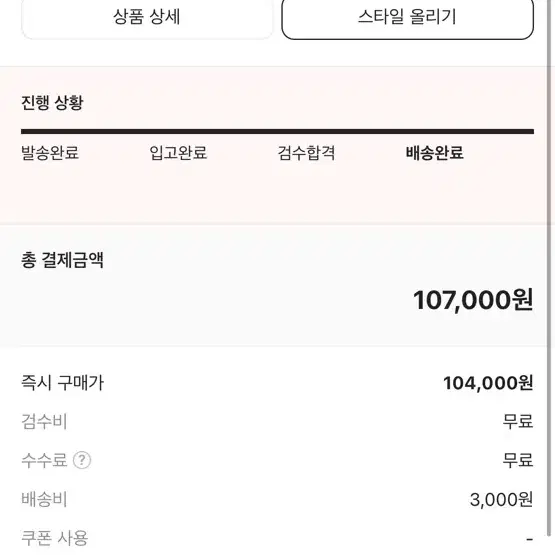Select the 배송완료 progress step
Viewport: 555px width, 555px height.
pyautogui.click(x=434, y=153)
